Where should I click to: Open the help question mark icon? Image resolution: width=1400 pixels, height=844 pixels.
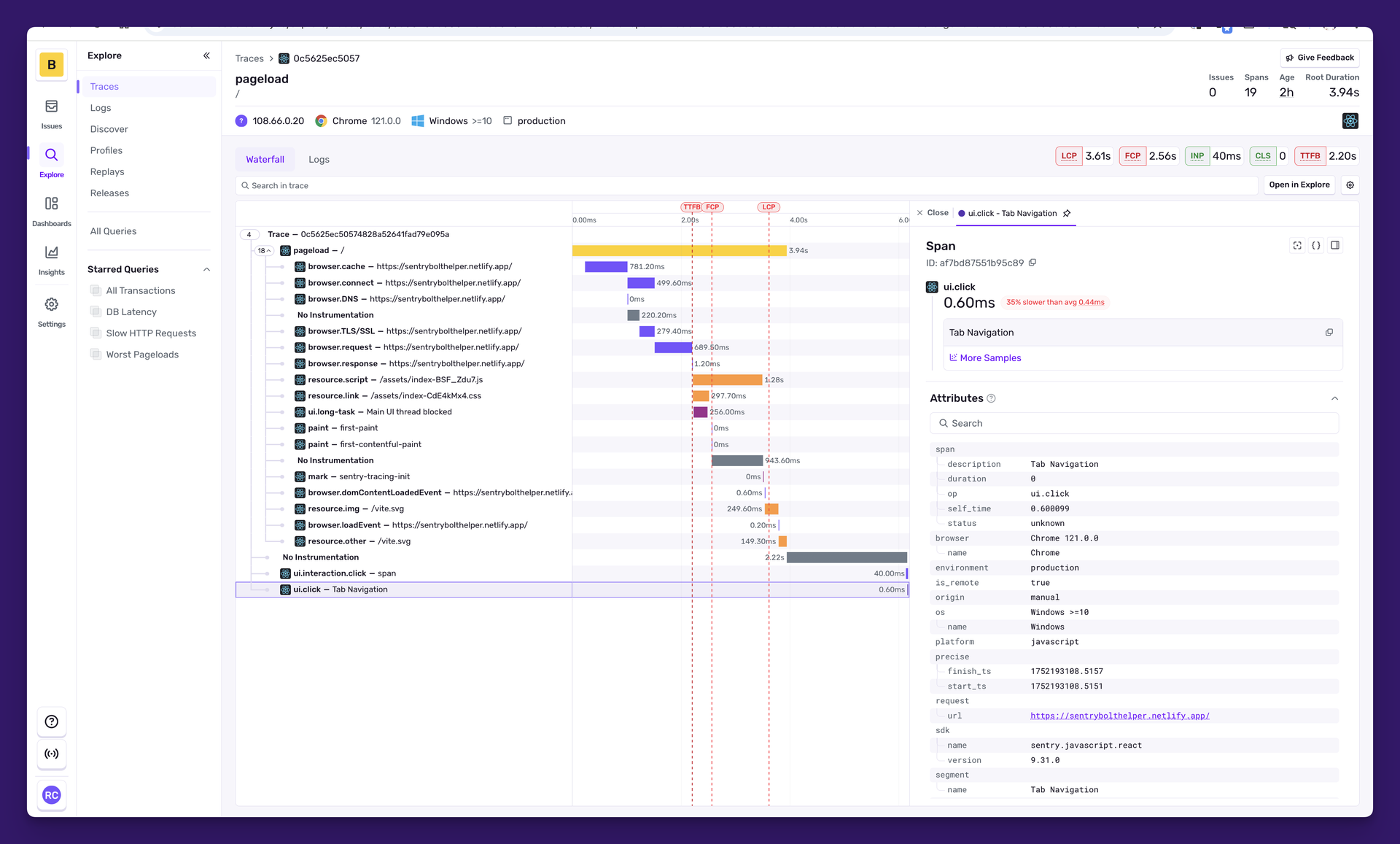(51, 721)
